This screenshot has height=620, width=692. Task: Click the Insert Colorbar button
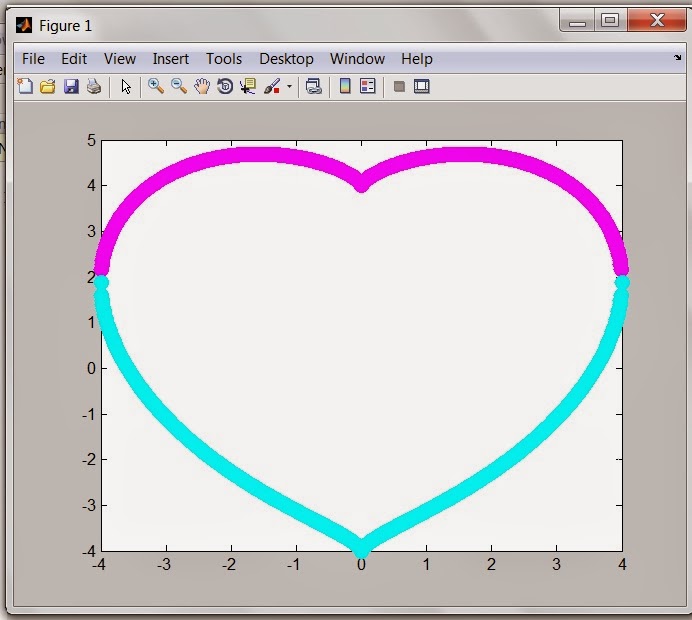coord(345,87)
